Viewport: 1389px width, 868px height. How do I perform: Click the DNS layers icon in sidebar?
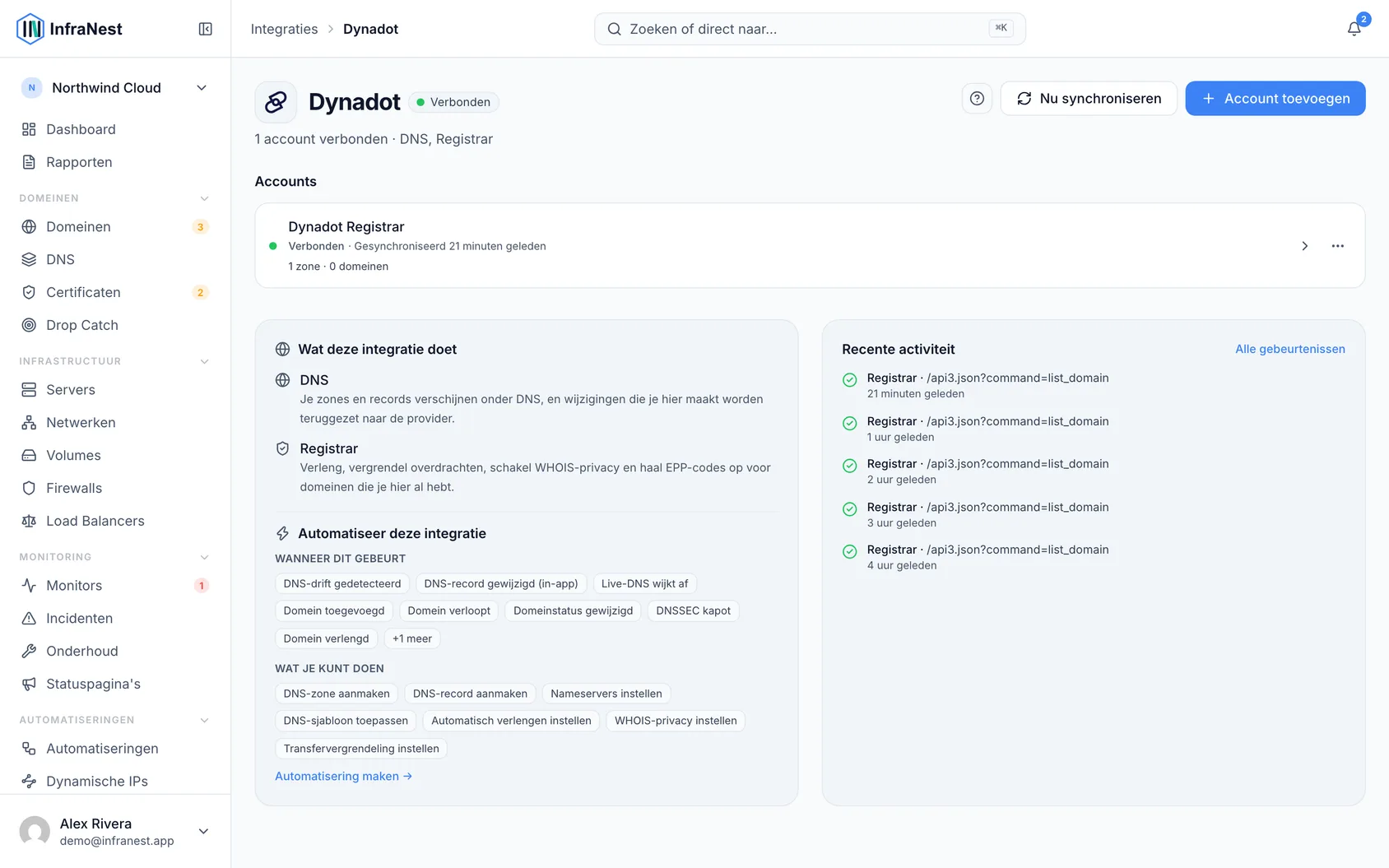pyautogui.click(x=29, y=259)
